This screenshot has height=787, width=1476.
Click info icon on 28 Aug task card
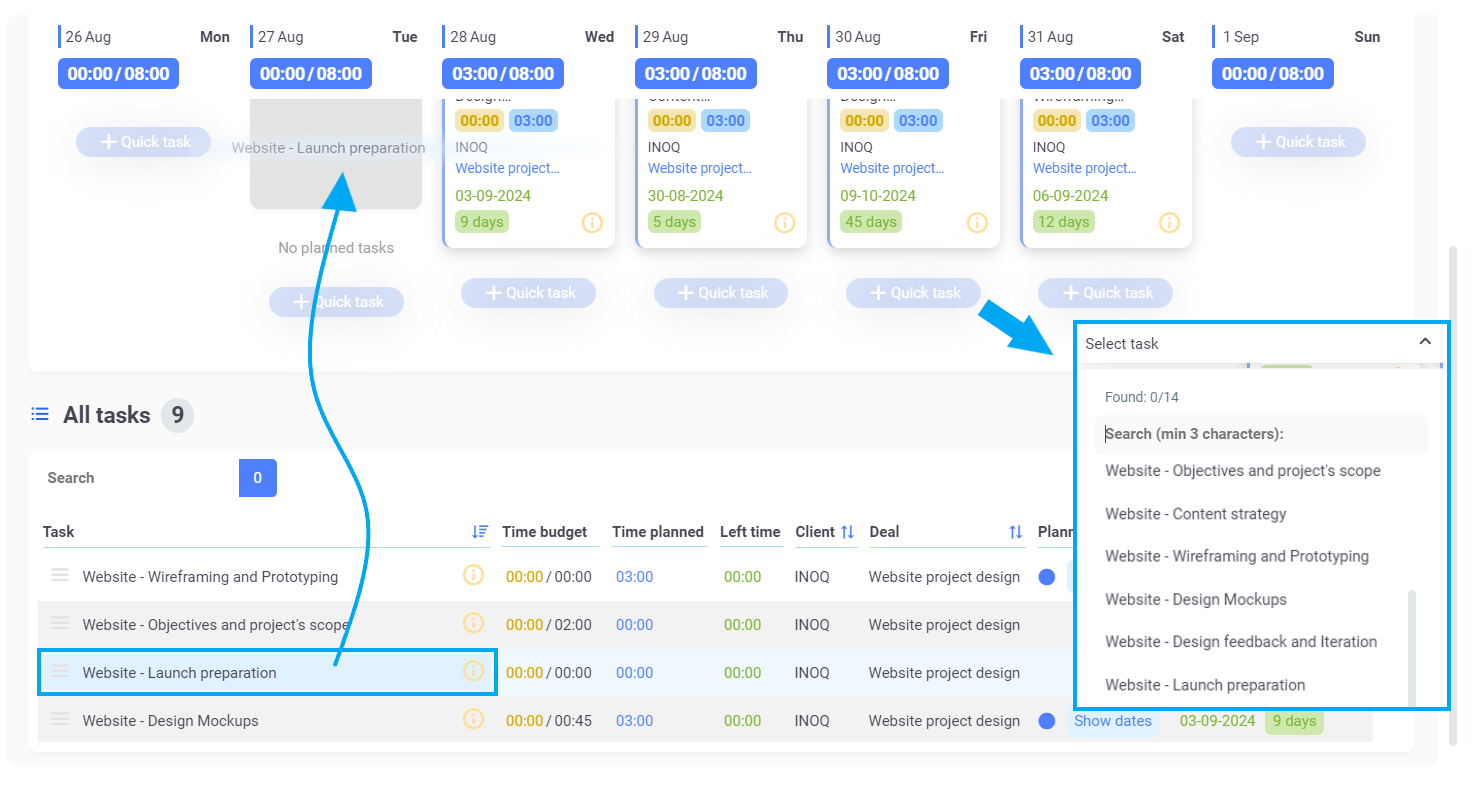pyautogui.click(x=592, y=222)
